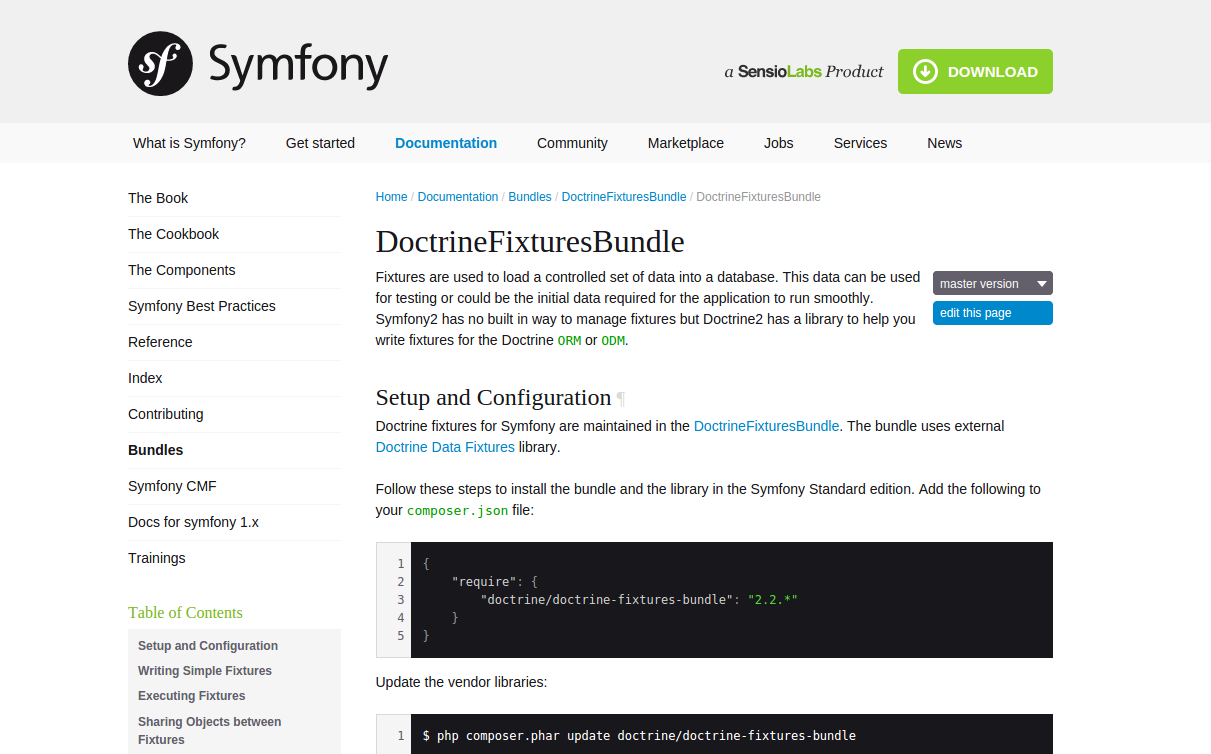Viewport: 1211px width, 754px height.
Task: Select Bundles in the sidebar
Action: [155, 450]
